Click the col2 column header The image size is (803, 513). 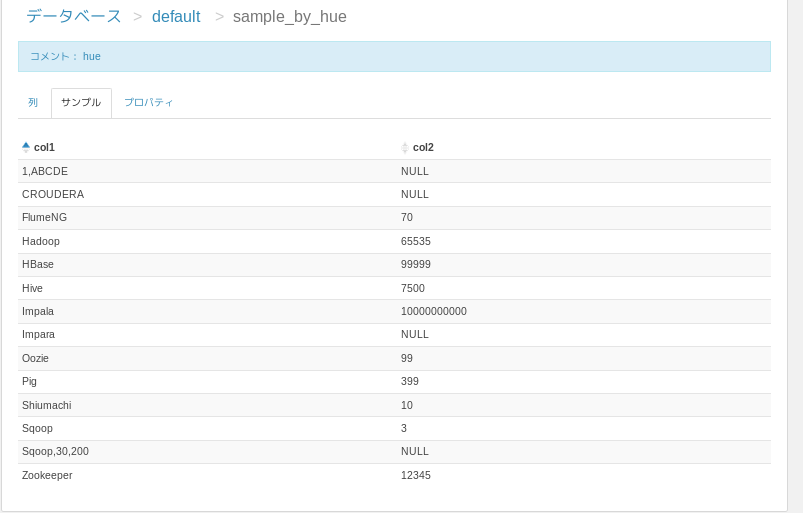click(423, 147)
